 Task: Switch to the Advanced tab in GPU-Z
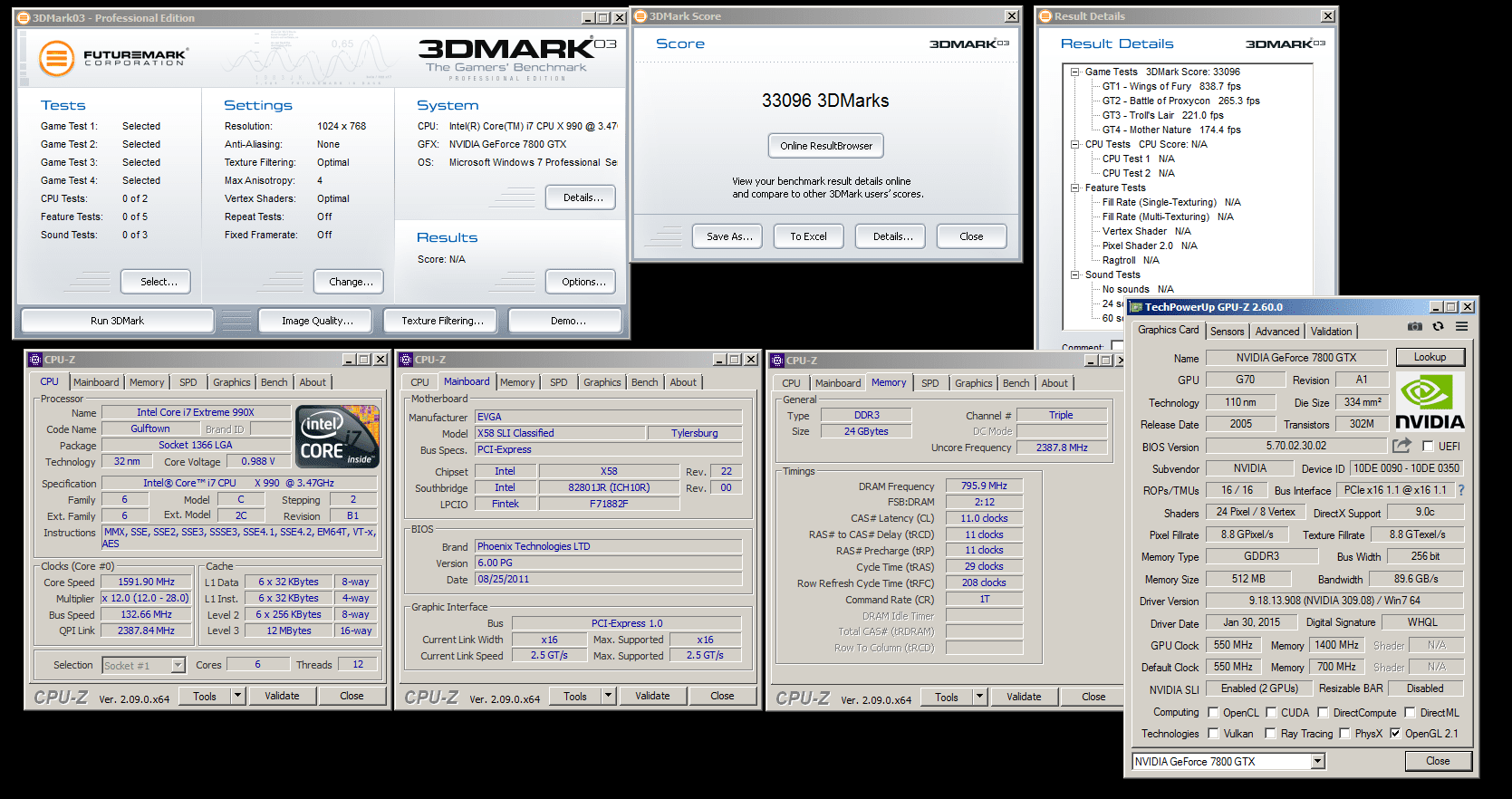point(1277,332)
